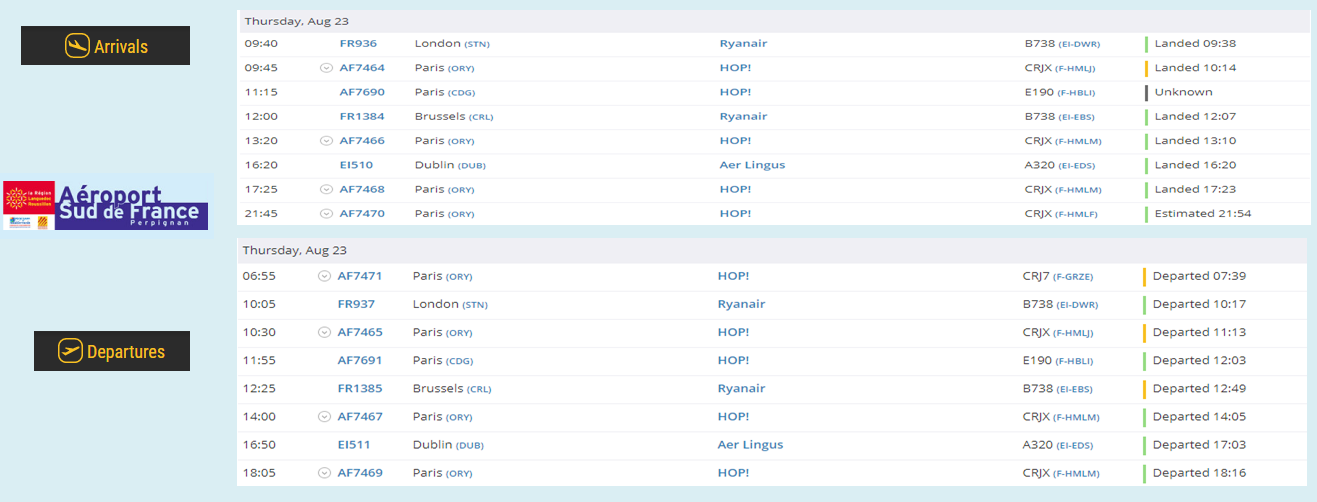1317x502 pixels.
Task: Open flight AF7468 link
Action: [x=362, y=189]
